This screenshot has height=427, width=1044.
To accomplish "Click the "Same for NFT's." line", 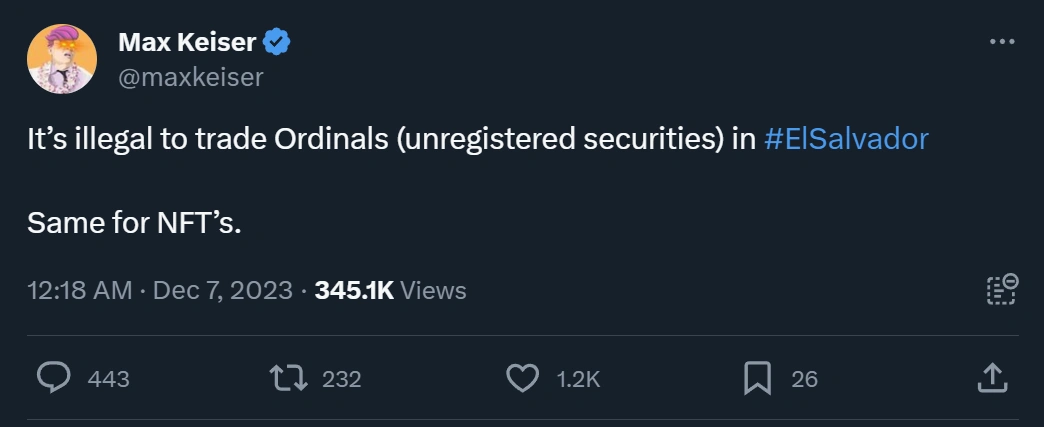I will click(x=135, y=222).
